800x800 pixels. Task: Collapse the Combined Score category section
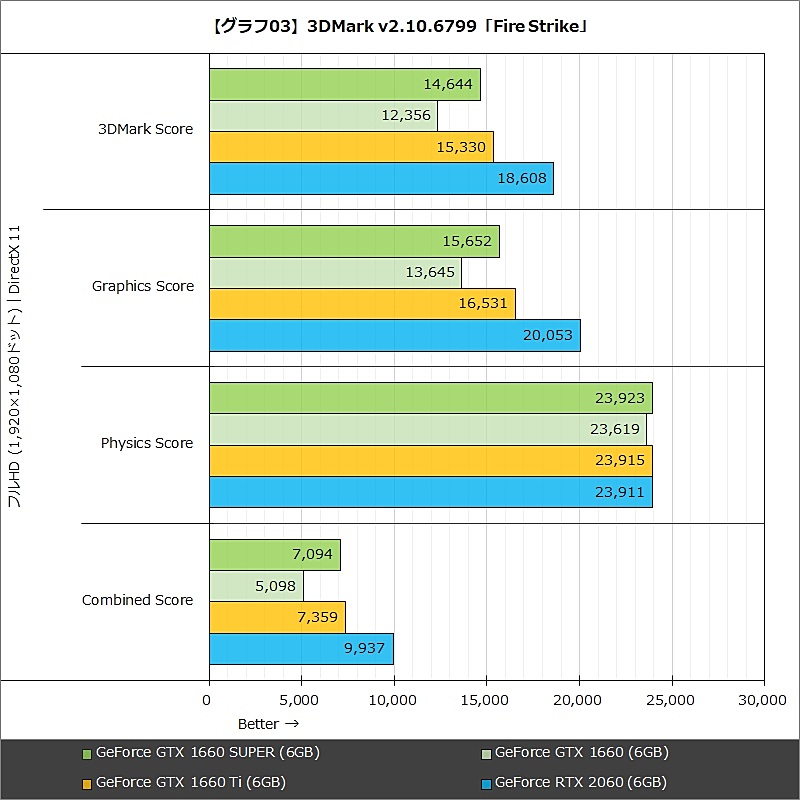pyautogui.click(x=138, y=600)
